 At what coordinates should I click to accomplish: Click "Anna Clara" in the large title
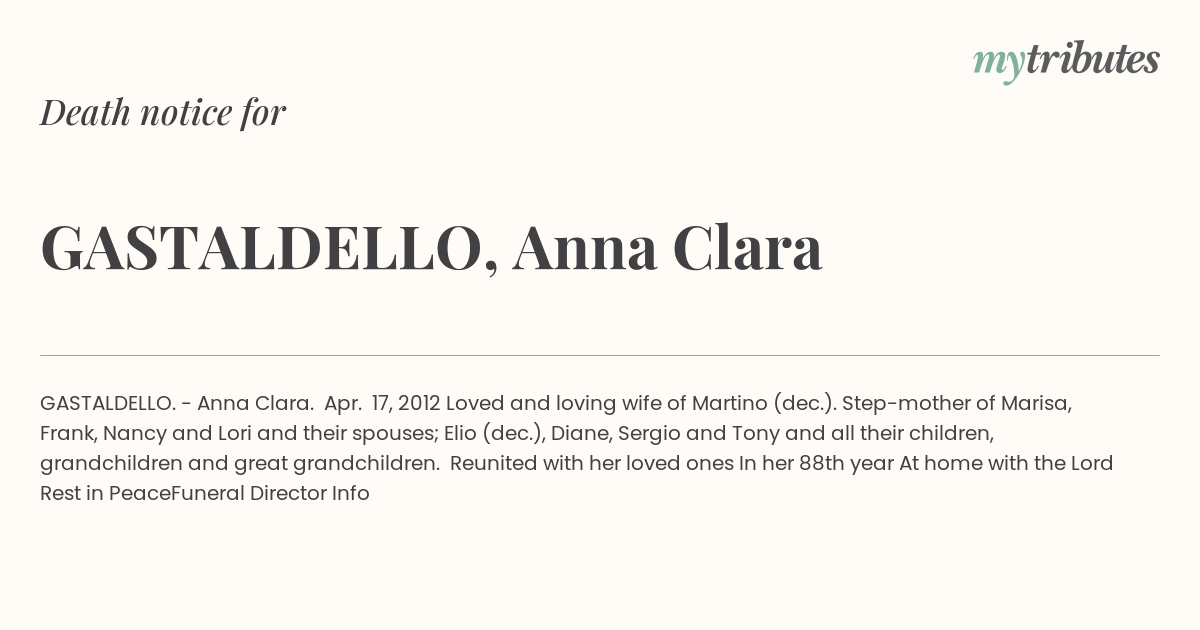pos(667,246)
